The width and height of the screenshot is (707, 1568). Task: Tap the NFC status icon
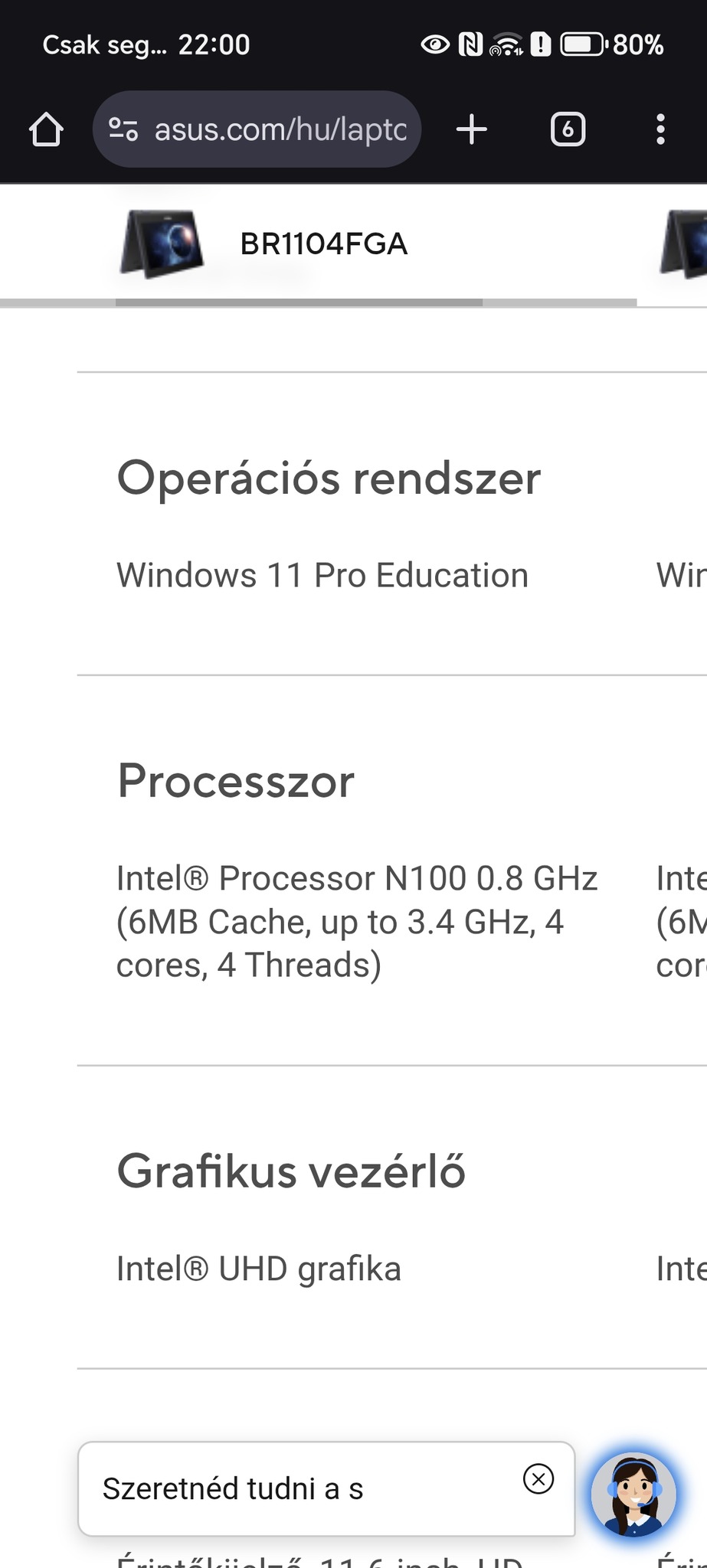470,44
